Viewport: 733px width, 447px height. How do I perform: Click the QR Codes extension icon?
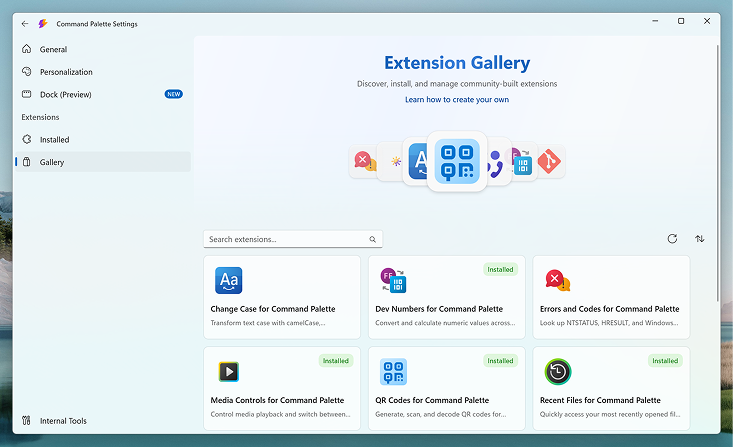[394, 372]
